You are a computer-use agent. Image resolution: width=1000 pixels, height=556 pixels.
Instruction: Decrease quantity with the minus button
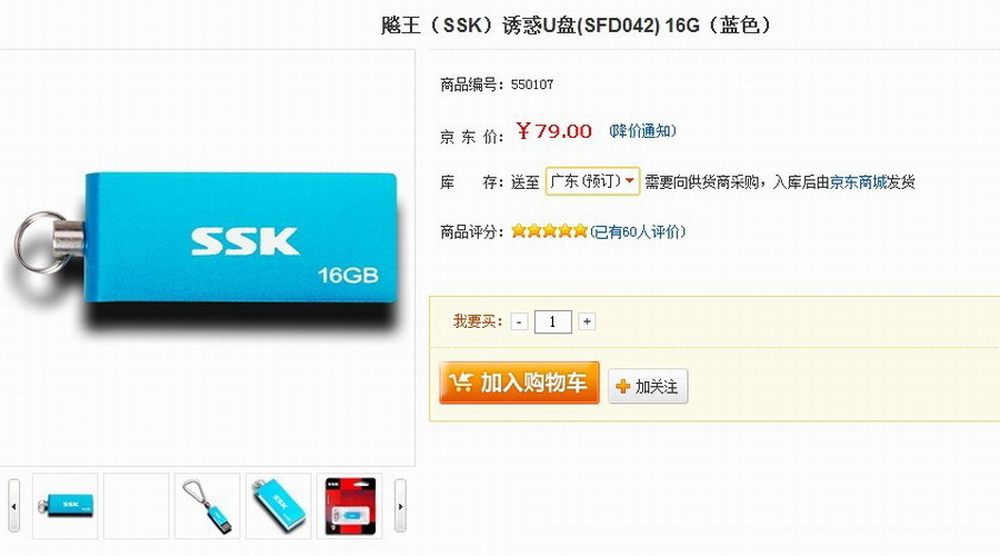(x=519, y=322)
